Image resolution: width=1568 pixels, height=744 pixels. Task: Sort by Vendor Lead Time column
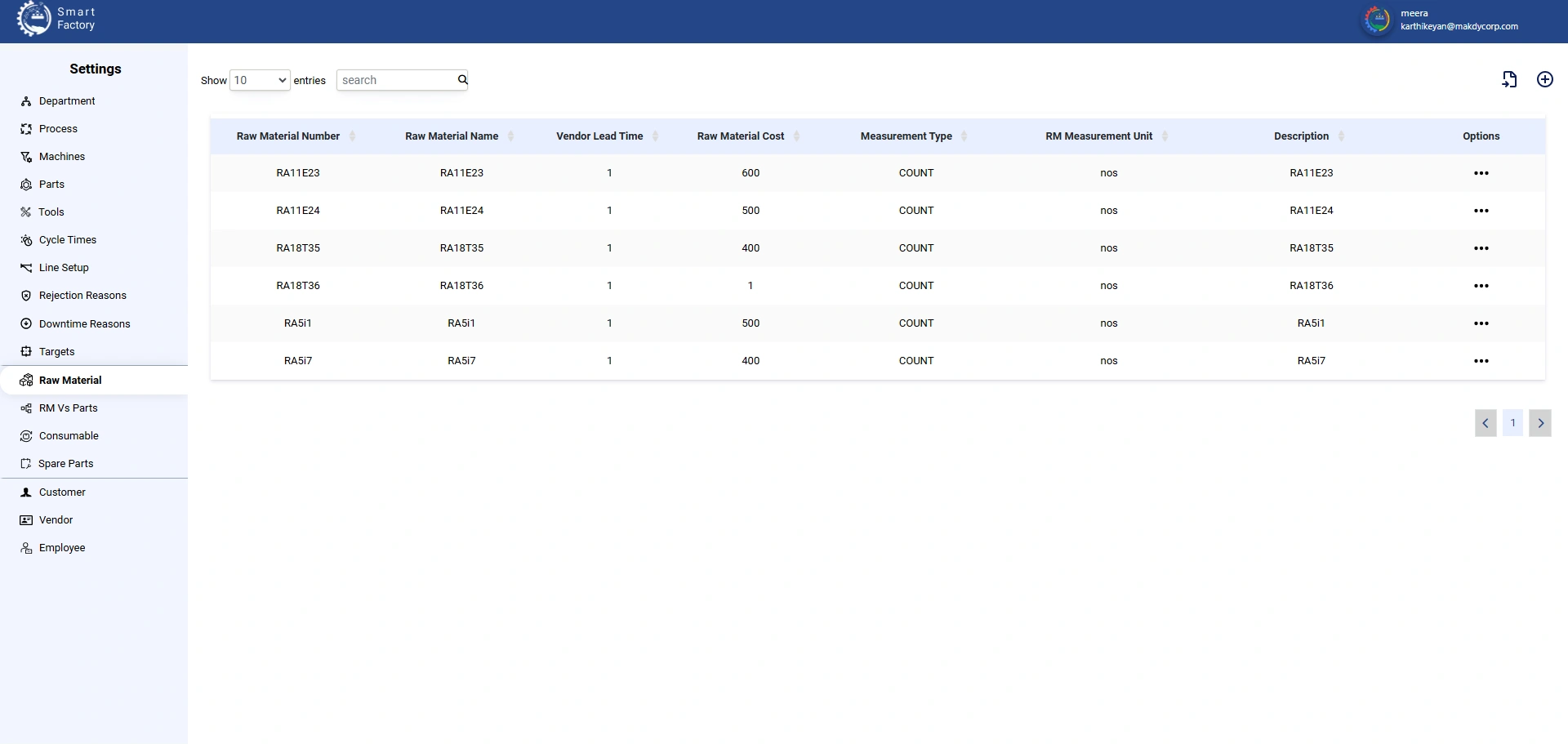tap(655, 136)
